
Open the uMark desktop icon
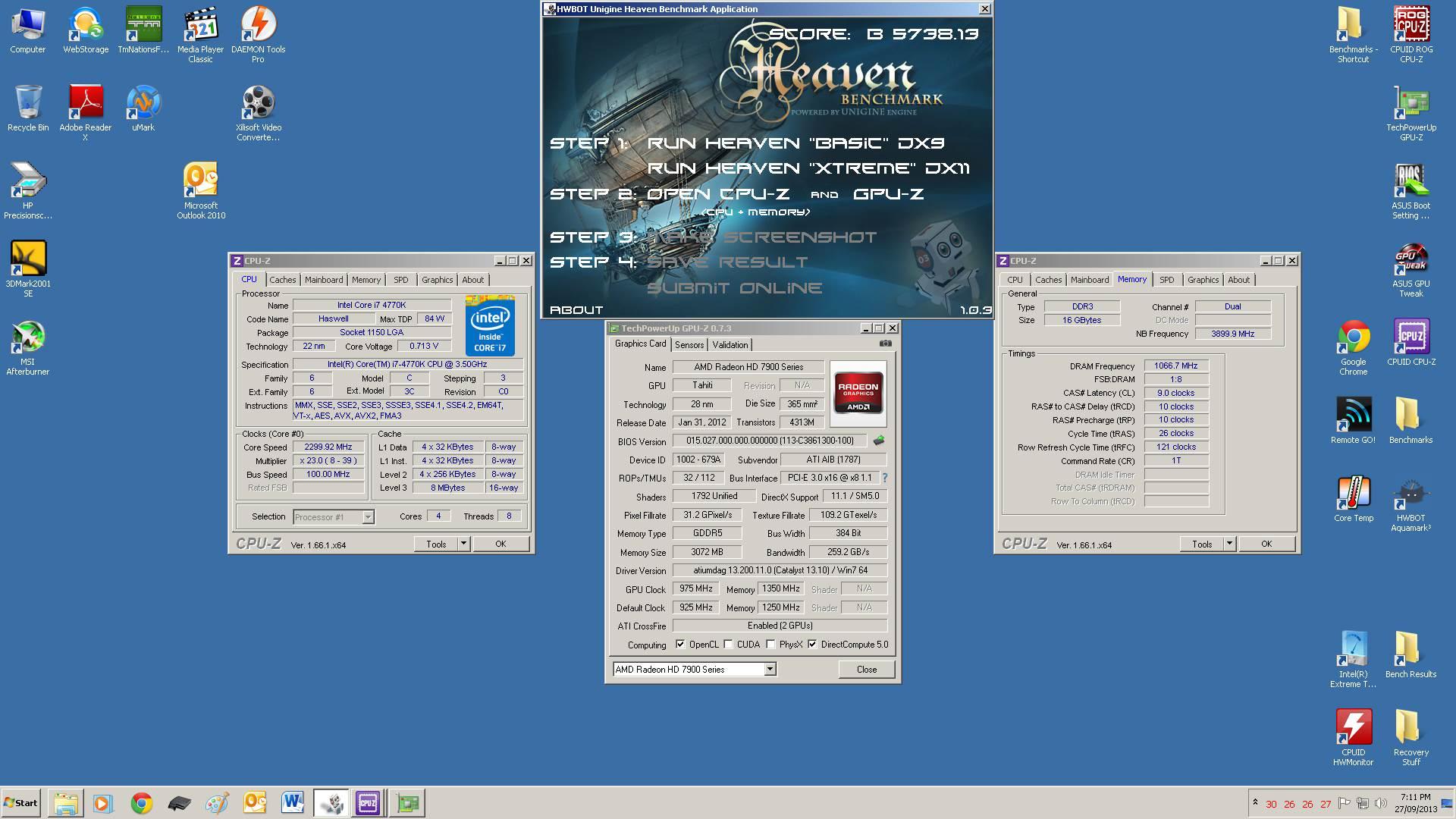pos(143,109)
